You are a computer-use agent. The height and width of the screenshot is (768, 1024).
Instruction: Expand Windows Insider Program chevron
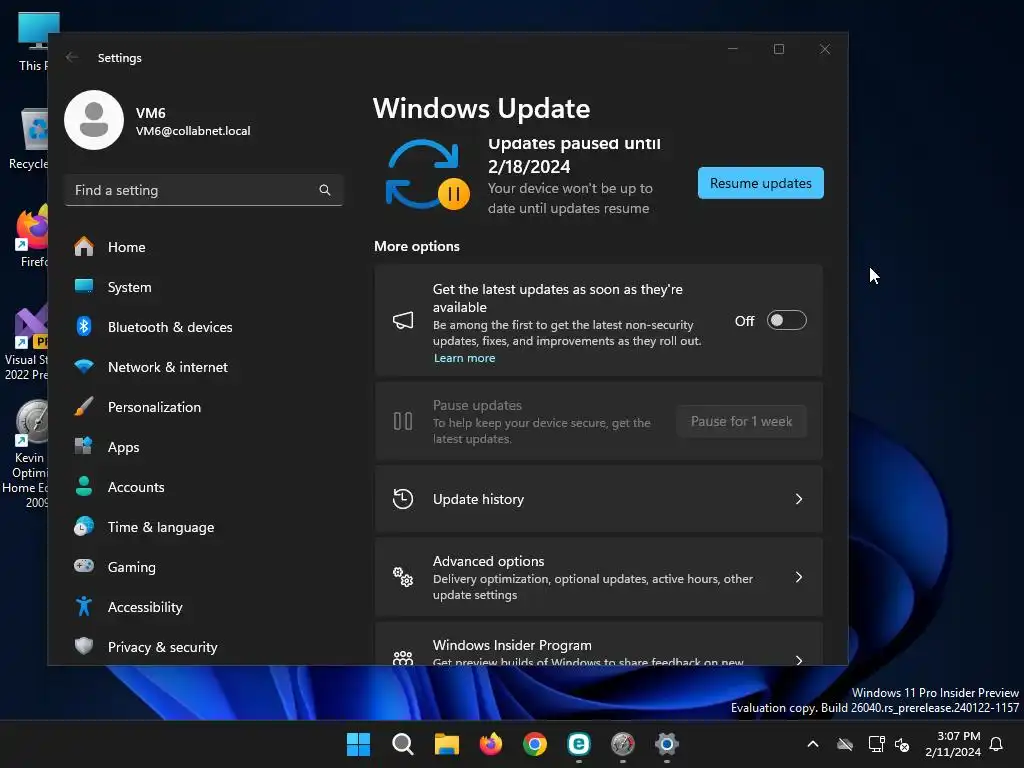tap(799, 660)
